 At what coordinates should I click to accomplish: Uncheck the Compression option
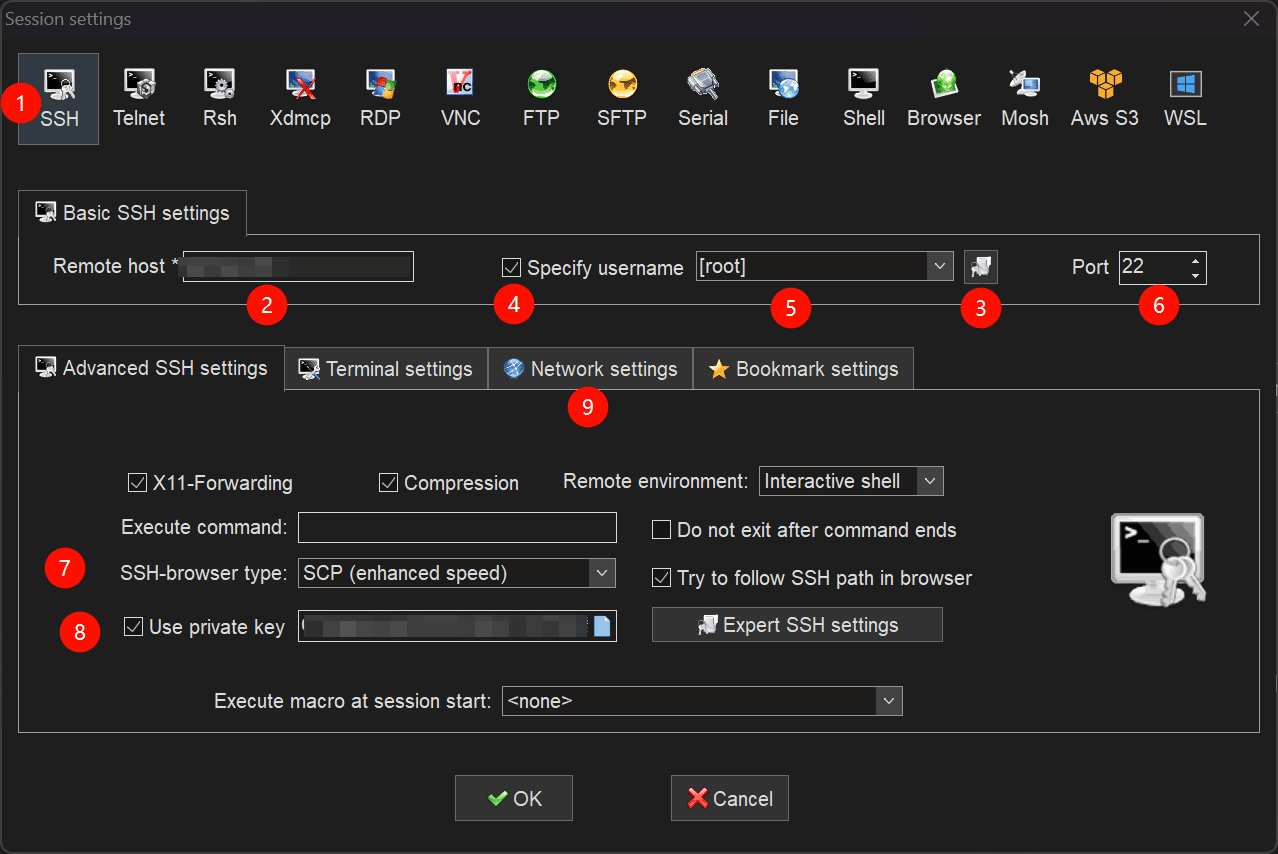pyautogui.click(x=389, y=483)
